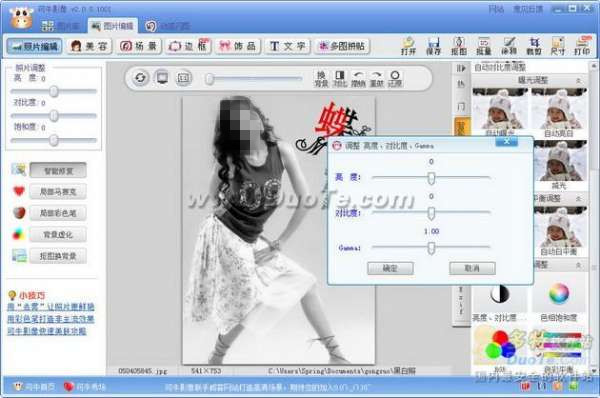Collapse the 平衡调整 section chevron
This screenshot has height=398, width=600.
pos(579,198)
